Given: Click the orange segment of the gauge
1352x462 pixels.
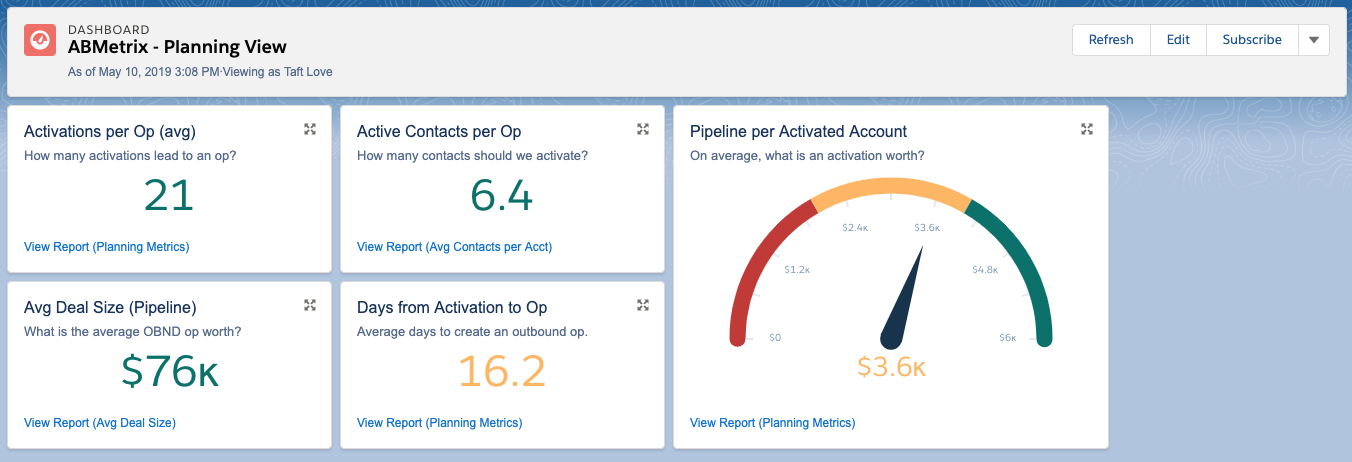Looking at the screenshot, I should tap(890, 187).
